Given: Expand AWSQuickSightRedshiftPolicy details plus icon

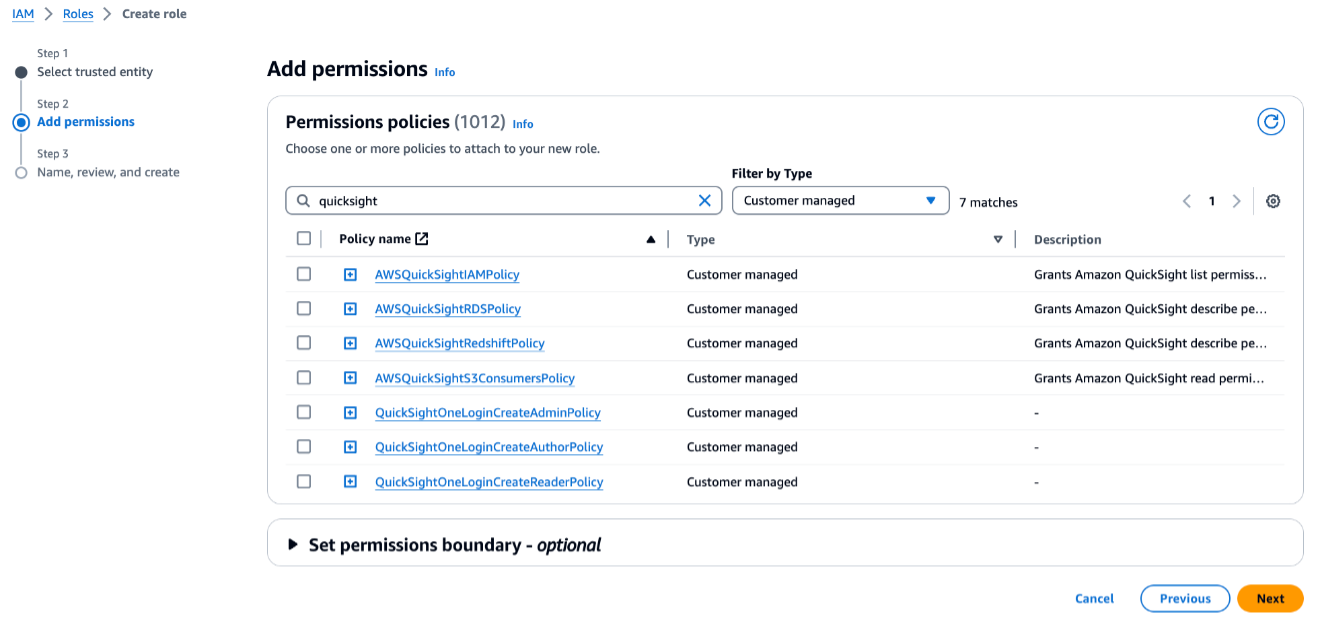Looking at the screenshot, I should (350, 344).
